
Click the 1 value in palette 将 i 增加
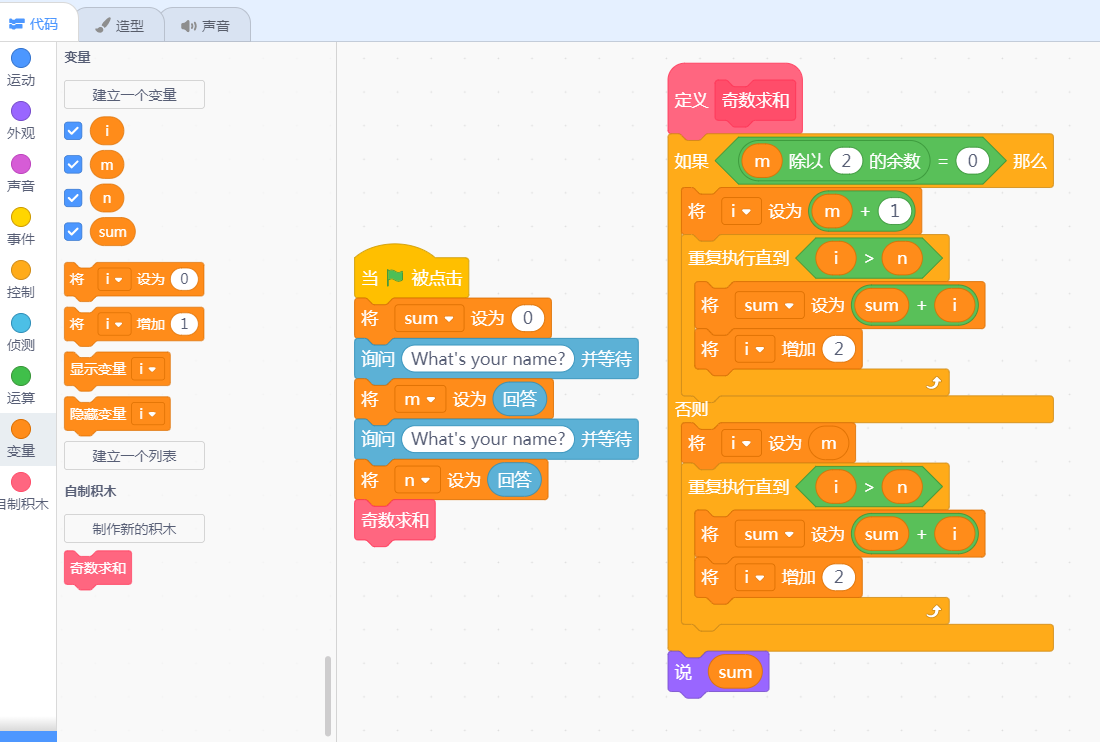[184, 324]
